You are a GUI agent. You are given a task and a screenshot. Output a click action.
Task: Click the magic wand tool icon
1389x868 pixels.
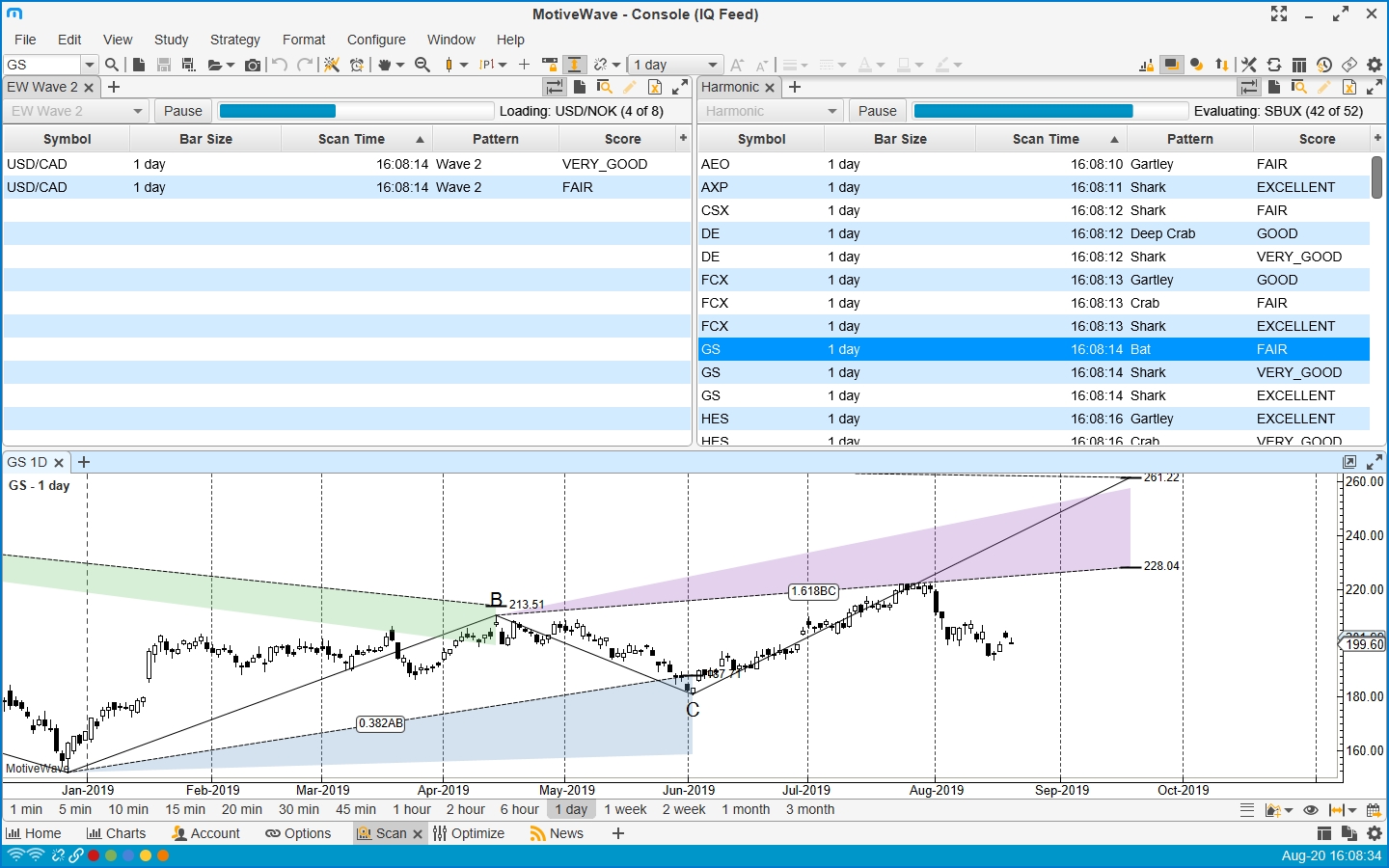(x=332, y=65)
